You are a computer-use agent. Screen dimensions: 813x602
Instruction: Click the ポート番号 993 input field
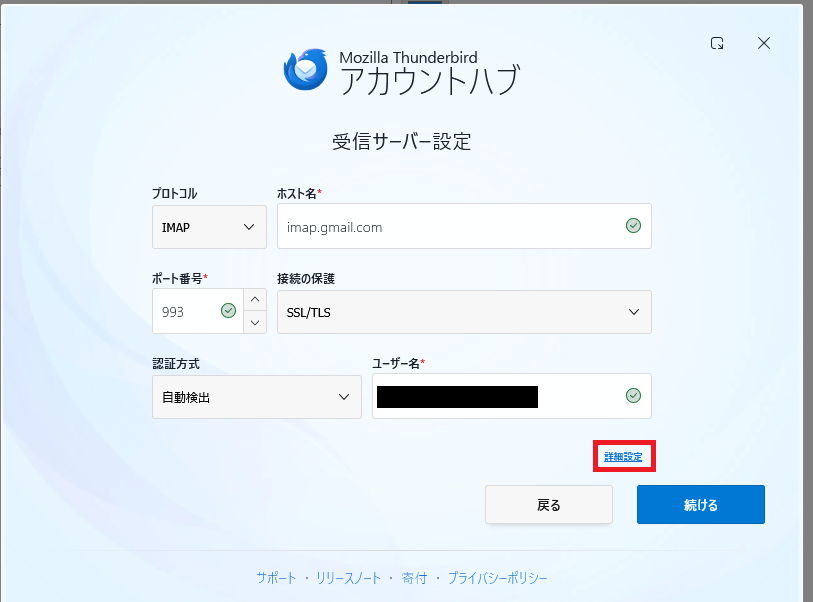click(x=198, y=311)
